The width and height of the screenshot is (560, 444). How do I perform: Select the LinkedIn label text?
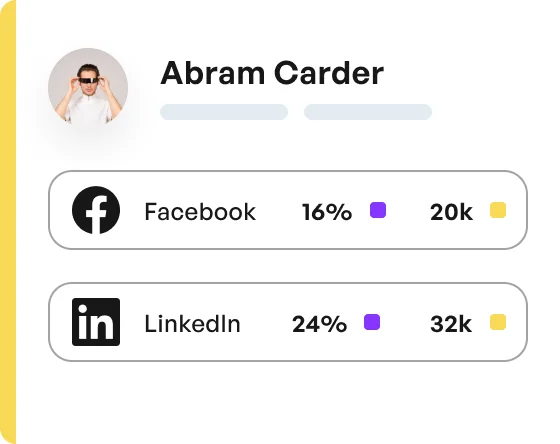192,324
